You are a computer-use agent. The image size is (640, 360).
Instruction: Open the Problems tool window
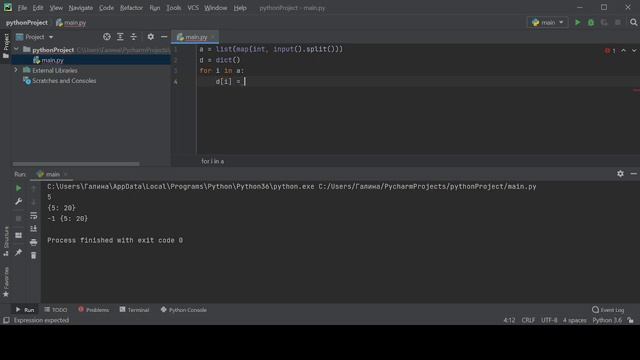(x=93, y=310)
